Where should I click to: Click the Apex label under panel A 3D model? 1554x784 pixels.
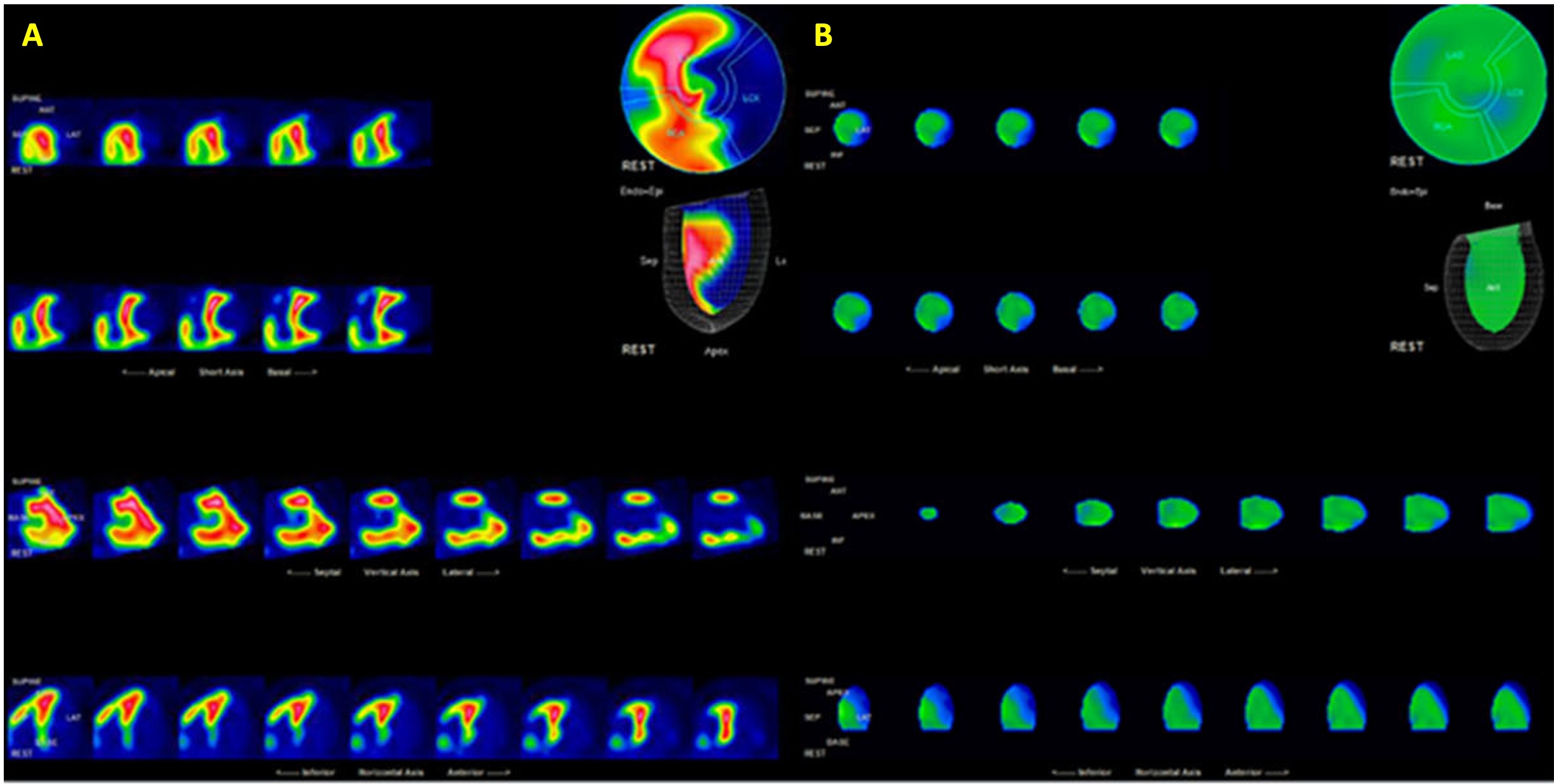[716, 351]
